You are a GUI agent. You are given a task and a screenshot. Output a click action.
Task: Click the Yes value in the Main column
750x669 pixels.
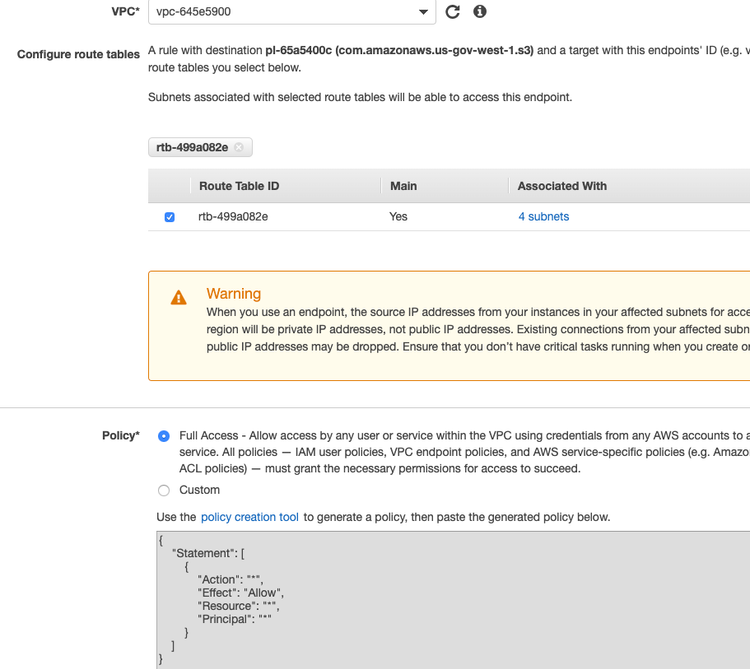(398, 216)
